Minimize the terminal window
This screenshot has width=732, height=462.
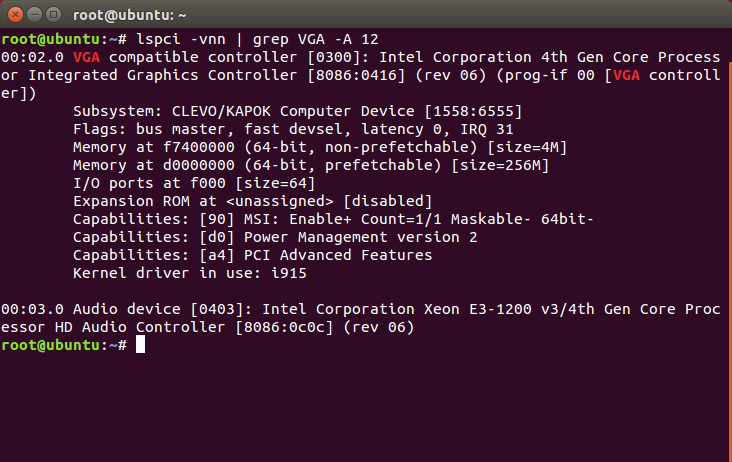[x=34, y=14]
